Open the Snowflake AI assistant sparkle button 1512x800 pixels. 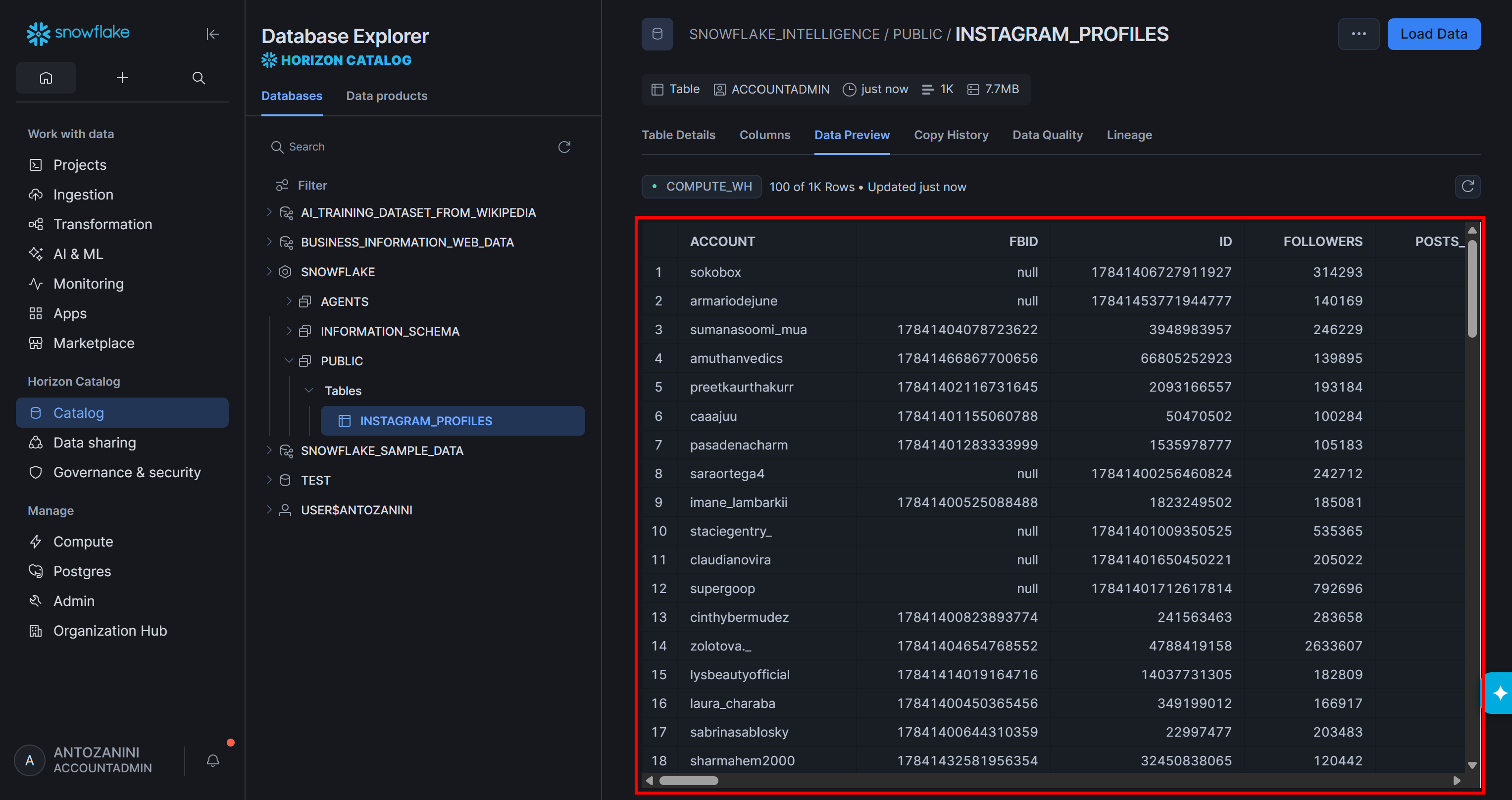[x=1500, y=693]
